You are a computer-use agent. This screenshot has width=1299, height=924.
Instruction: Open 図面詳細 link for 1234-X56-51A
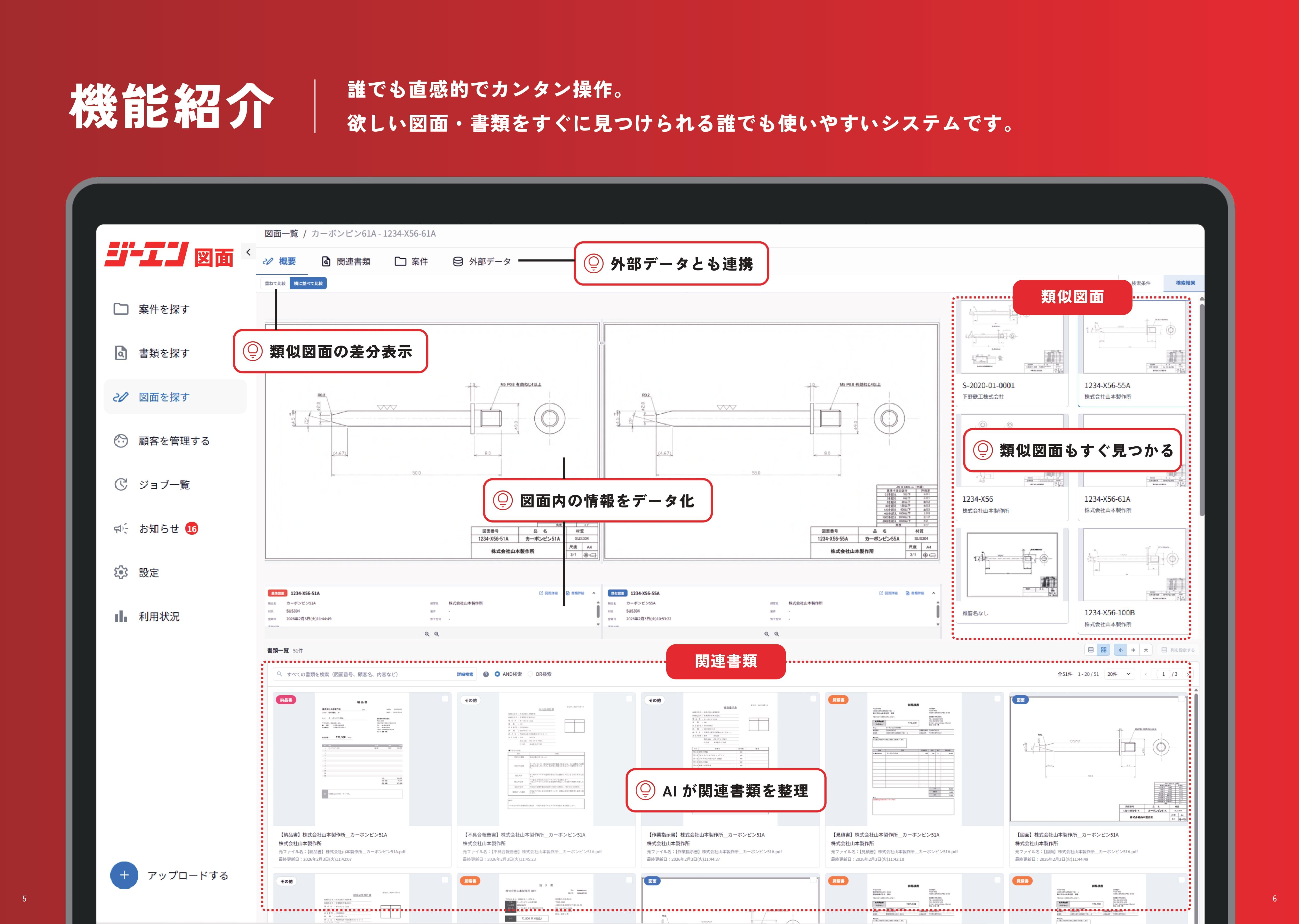pos(548,594)
